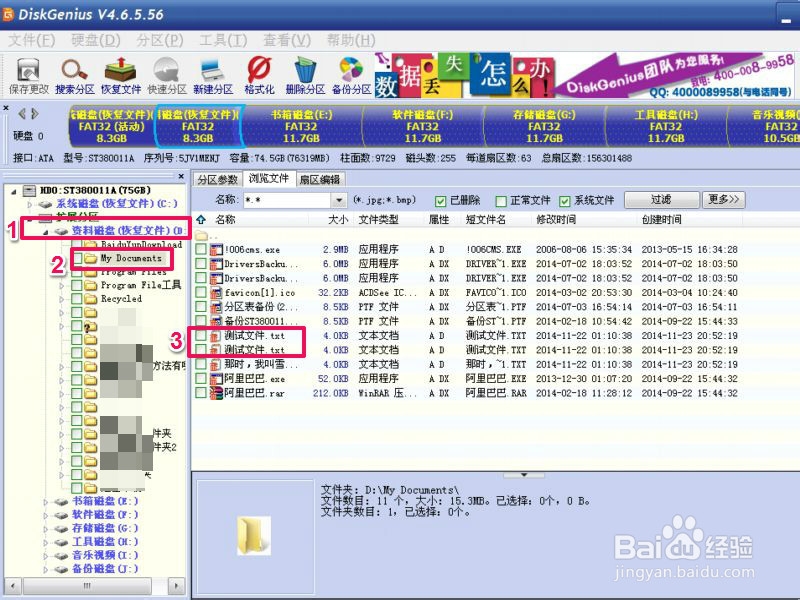The image size is (800, 600).
Task: Open the 硬盘(D) menu
Action: [96, 40]
